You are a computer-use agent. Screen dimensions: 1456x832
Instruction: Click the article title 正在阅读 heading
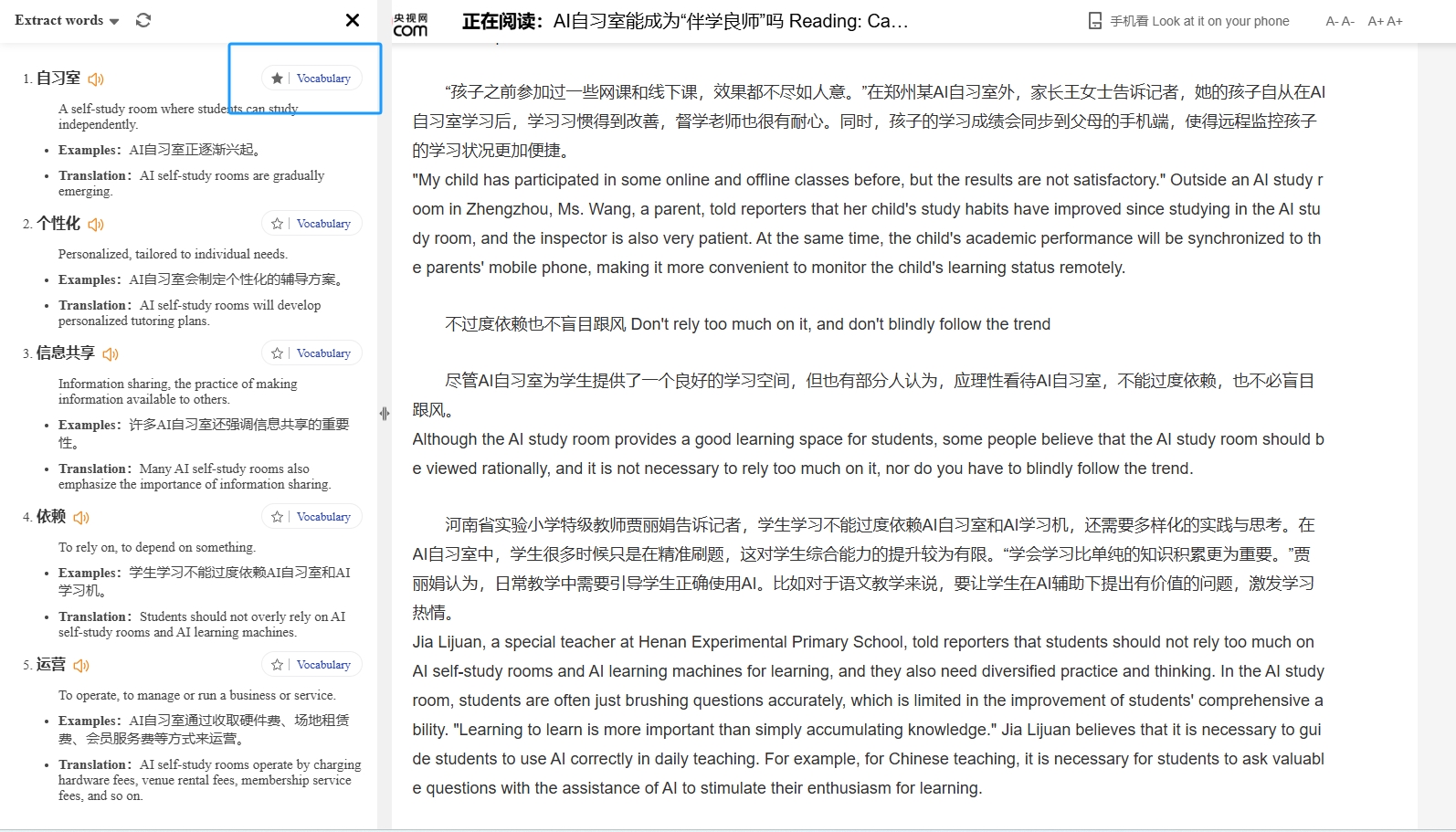685,21
